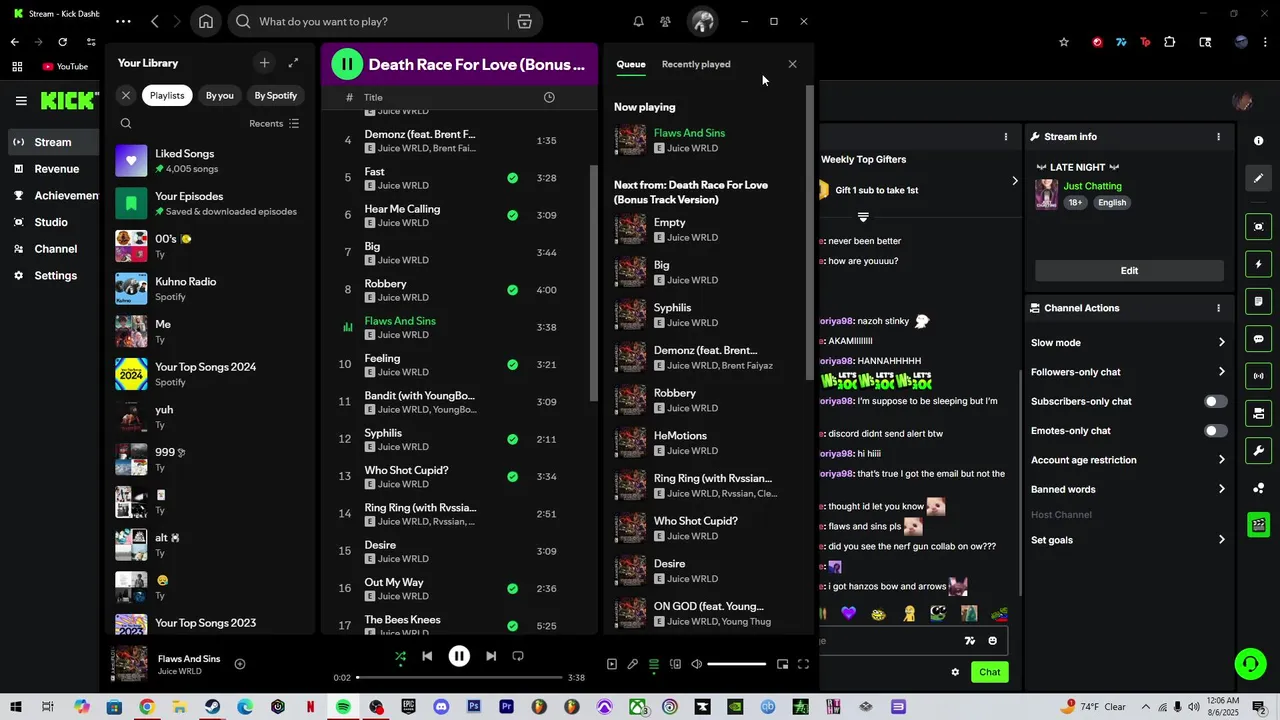The height and width of the screenshot is (720, 1280).
Task: Toggle saved checkmark for Robbery track
Action: [512, 290]
